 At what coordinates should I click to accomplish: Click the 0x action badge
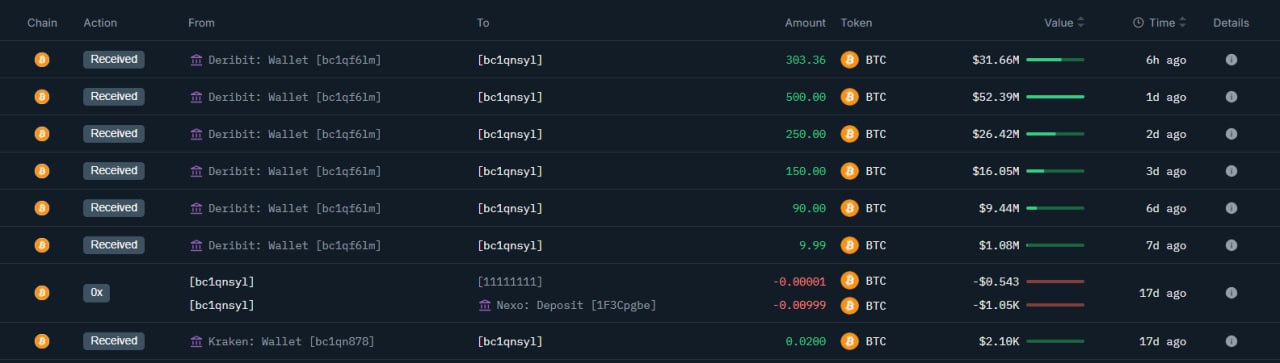click(x=97, y=293)
